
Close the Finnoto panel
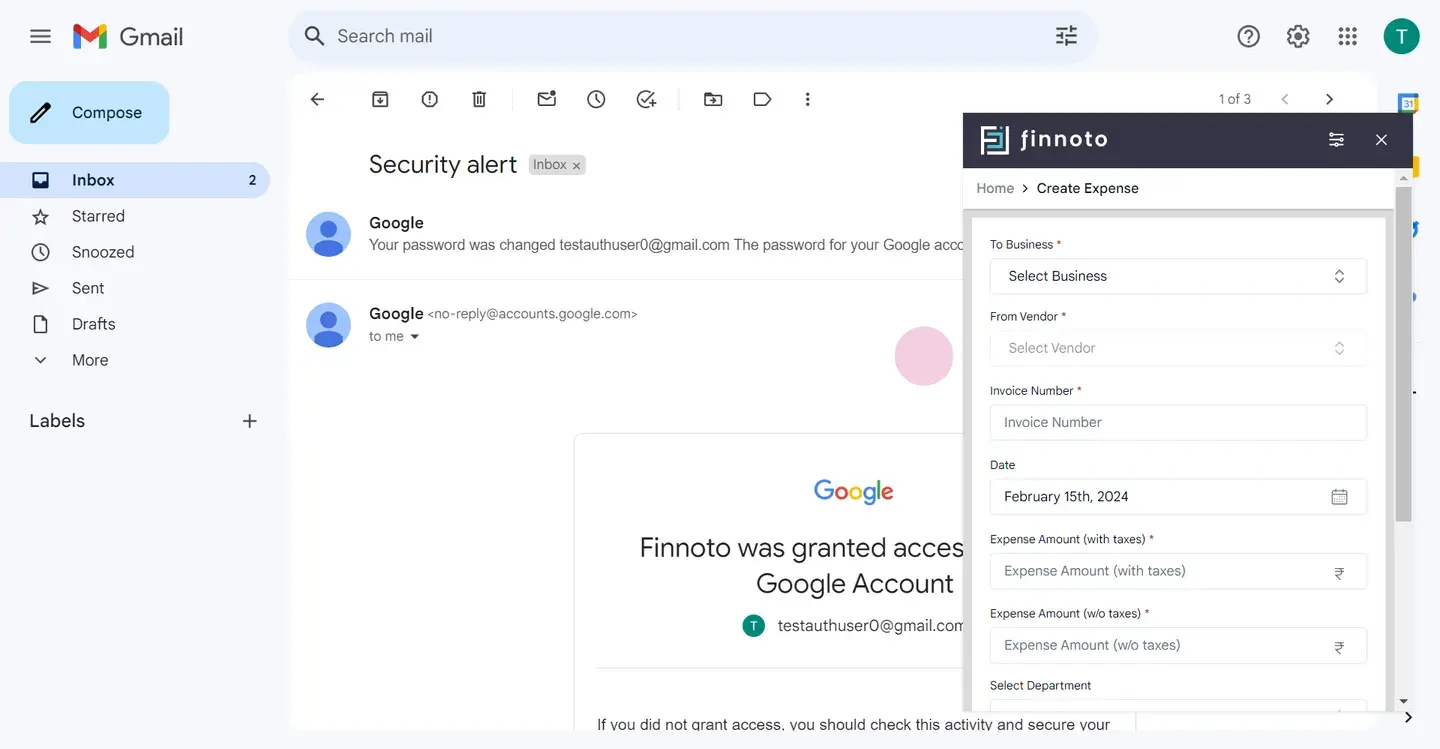pyautogui.click(x=1381, y=140)
